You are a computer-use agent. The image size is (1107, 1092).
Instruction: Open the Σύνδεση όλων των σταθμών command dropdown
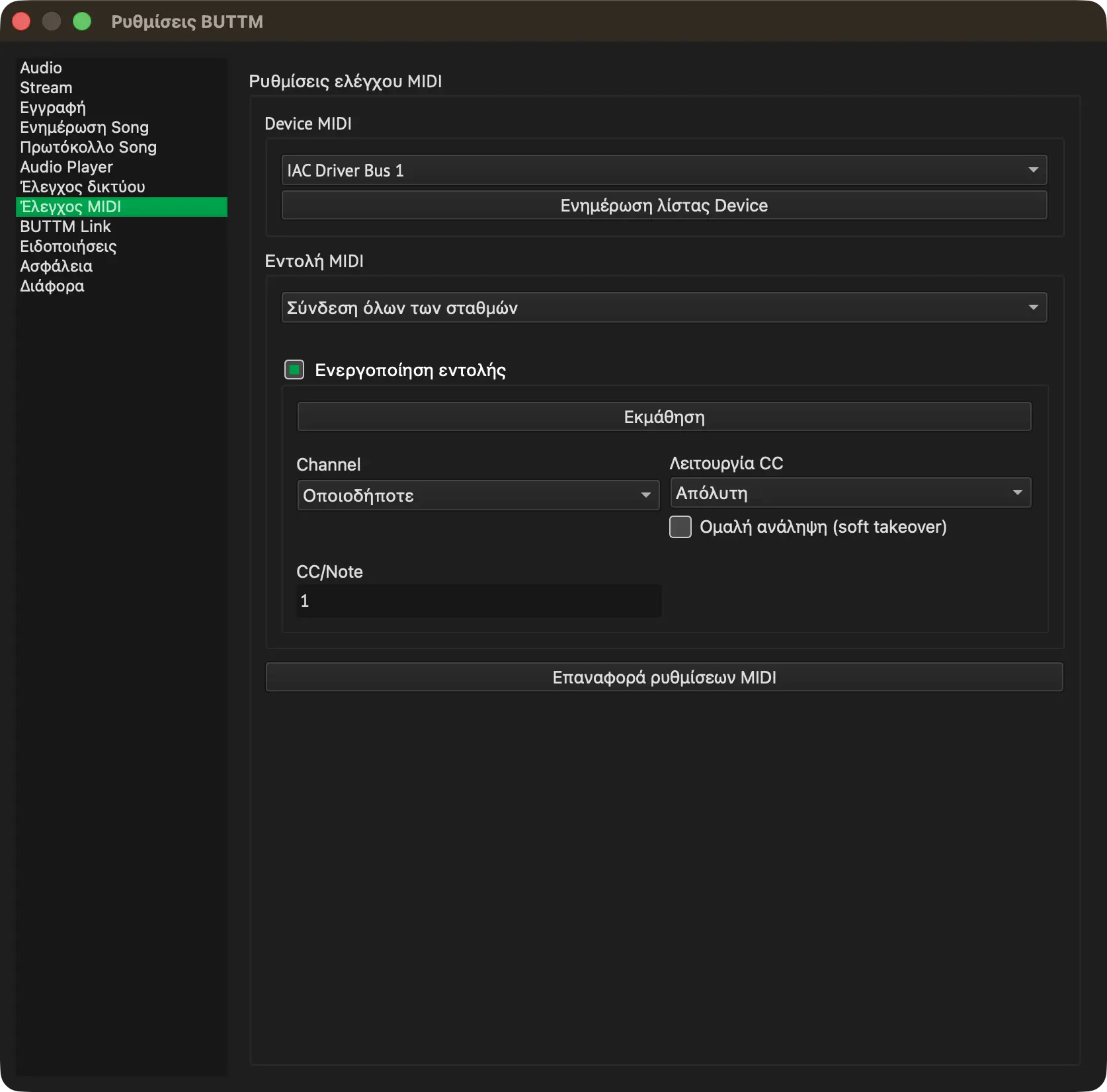pos(664,308)
